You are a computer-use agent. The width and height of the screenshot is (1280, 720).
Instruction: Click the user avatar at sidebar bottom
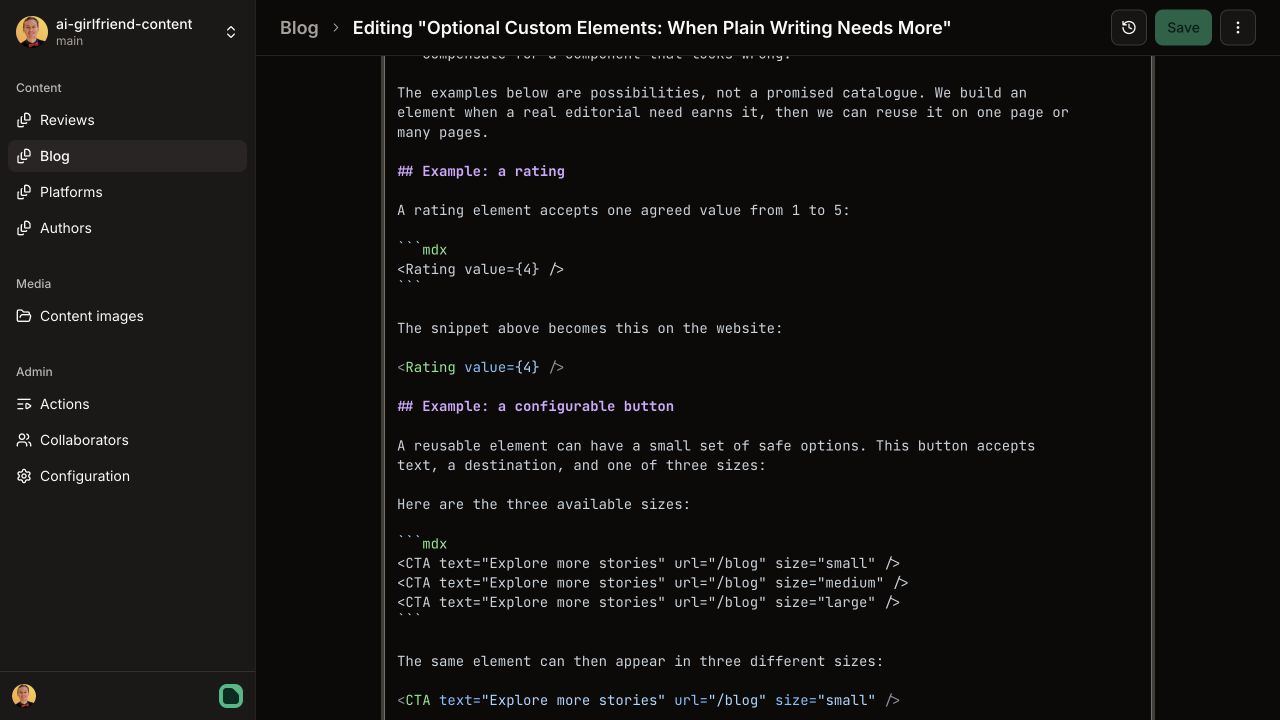[24, 696]
